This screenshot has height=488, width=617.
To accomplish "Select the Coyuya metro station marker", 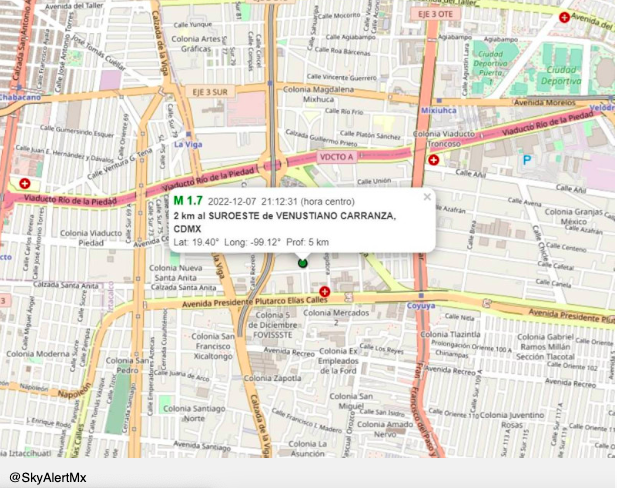I will (423, 293).
